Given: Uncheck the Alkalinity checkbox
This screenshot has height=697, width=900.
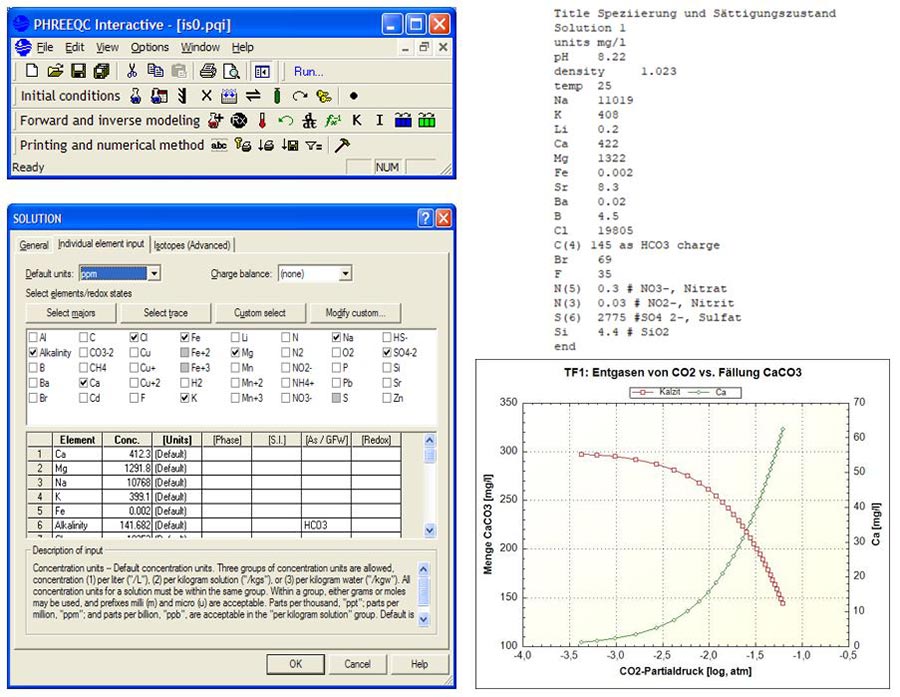Looking at the screenshot, I should pos(33,353).
